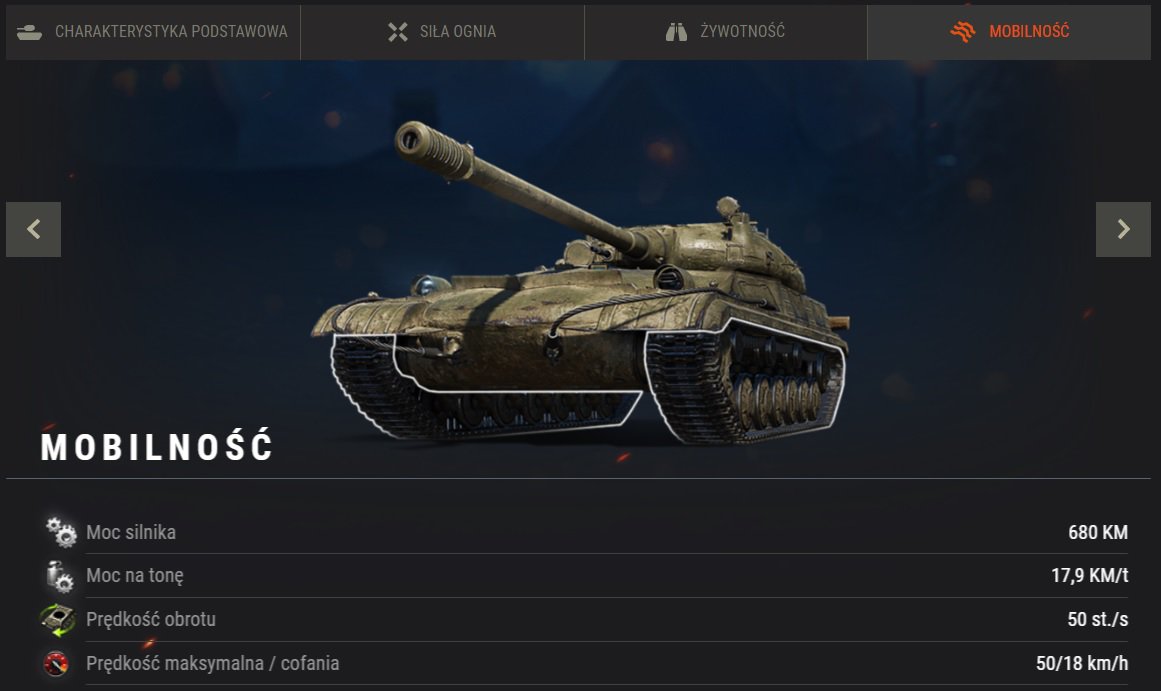Click the 50/18 km/h speed value
1161x691 pixels.
click(1082, 664)
